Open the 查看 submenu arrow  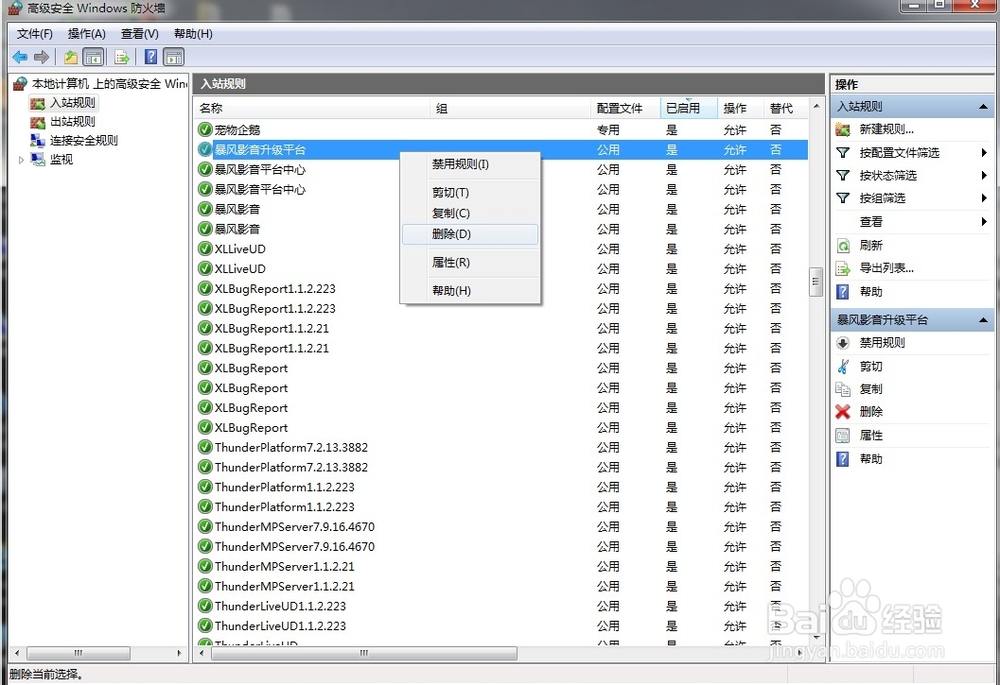pyautogui.click(x=984, y=222)
